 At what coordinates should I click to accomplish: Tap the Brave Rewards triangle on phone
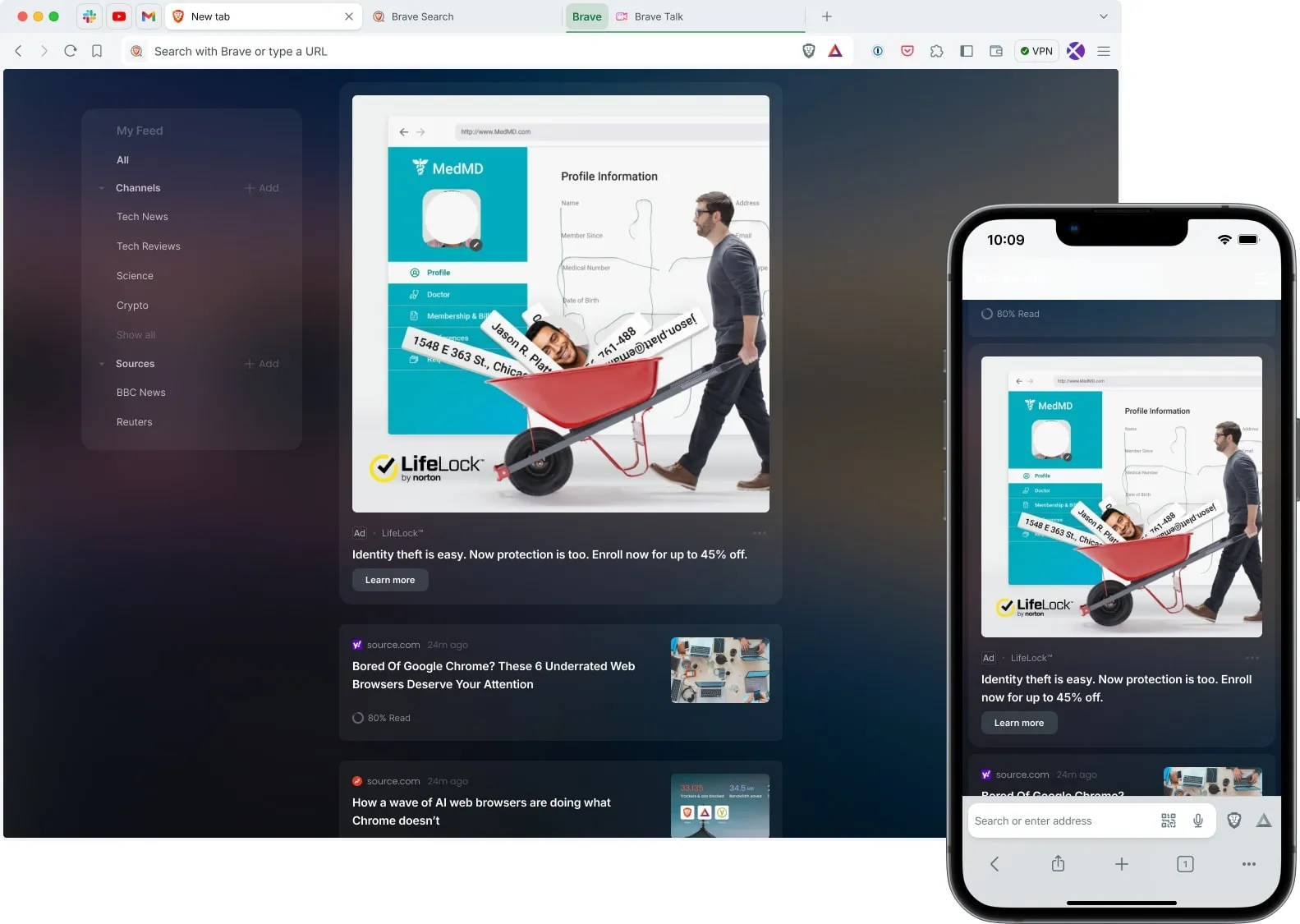click(x=1264, y=821)
